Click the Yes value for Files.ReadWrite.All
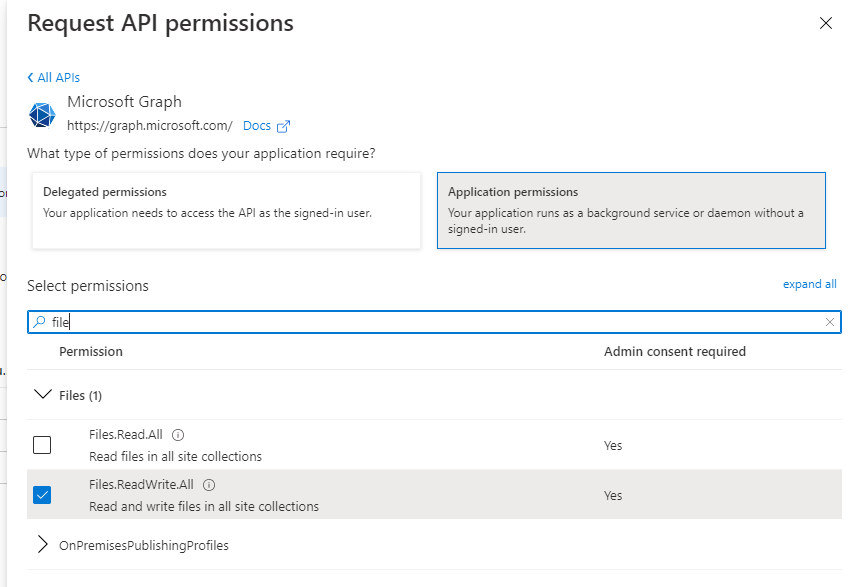852x587 pixels. point(613,496)
